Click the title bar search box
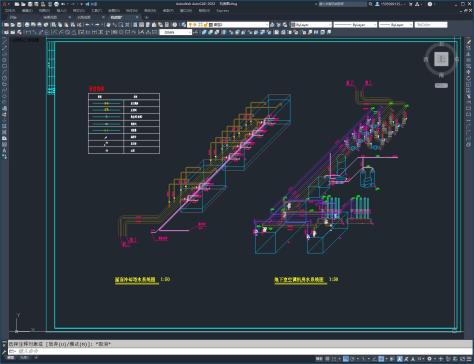 click(342, 4)
